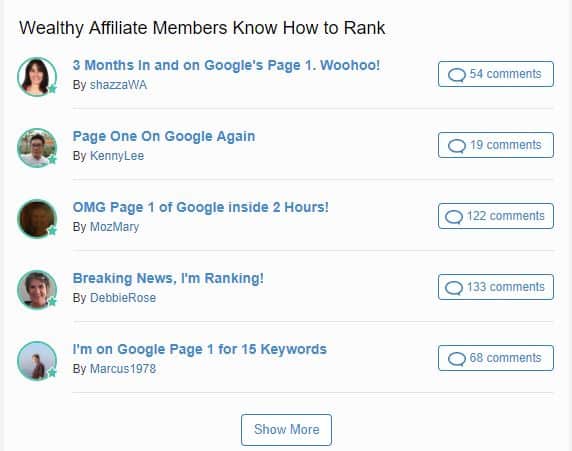Viewport: 572px width, 451px height.
Task: View the 122 comments button
Action: click(496, 216)
